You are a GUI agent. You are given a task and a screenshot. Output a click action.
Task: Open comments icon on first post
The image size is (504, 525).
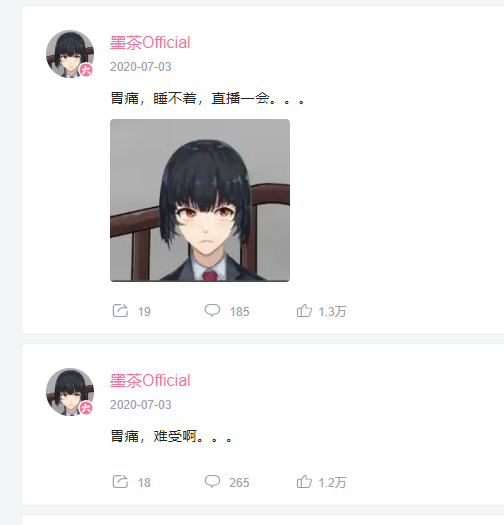click(212, 310)
